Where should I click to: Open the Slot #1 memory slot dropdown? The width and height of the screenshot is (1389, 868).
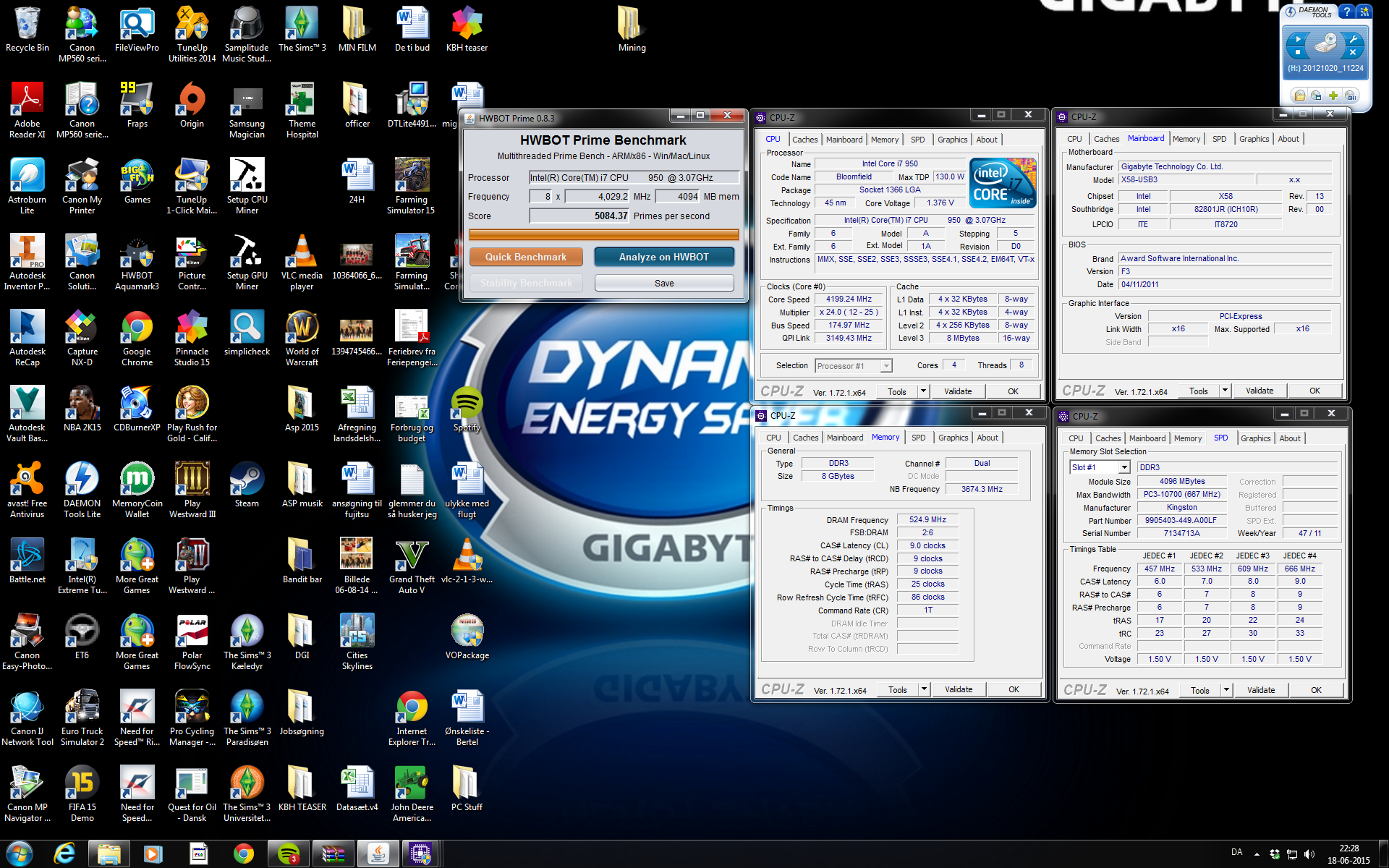pyautogui.click(x=1100, y=467)
